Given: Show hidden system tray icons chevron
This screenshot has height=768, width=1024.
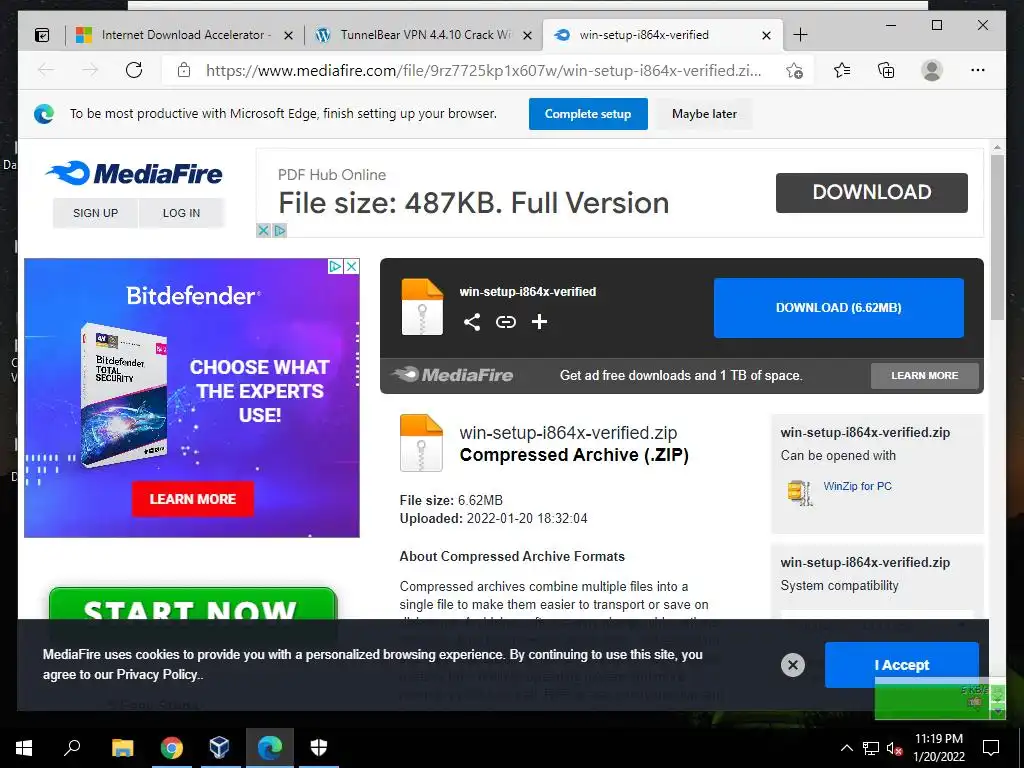Looking at the screenshot, I should 846,748.
